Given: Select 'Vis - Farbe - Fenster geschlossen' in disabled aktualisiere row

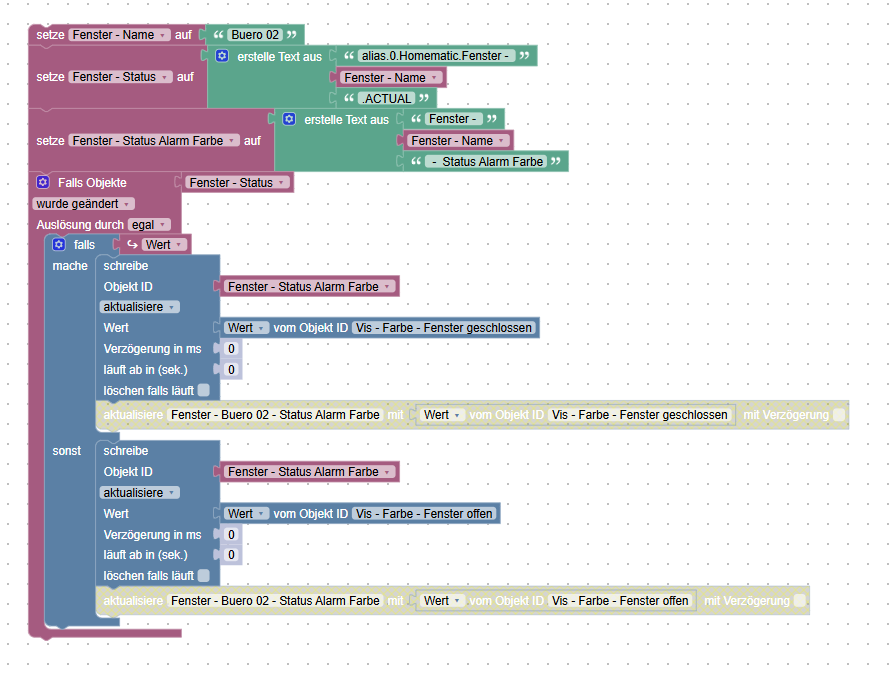Looking at the screenshot, I should pyautogui.click(x=639, y=415).
